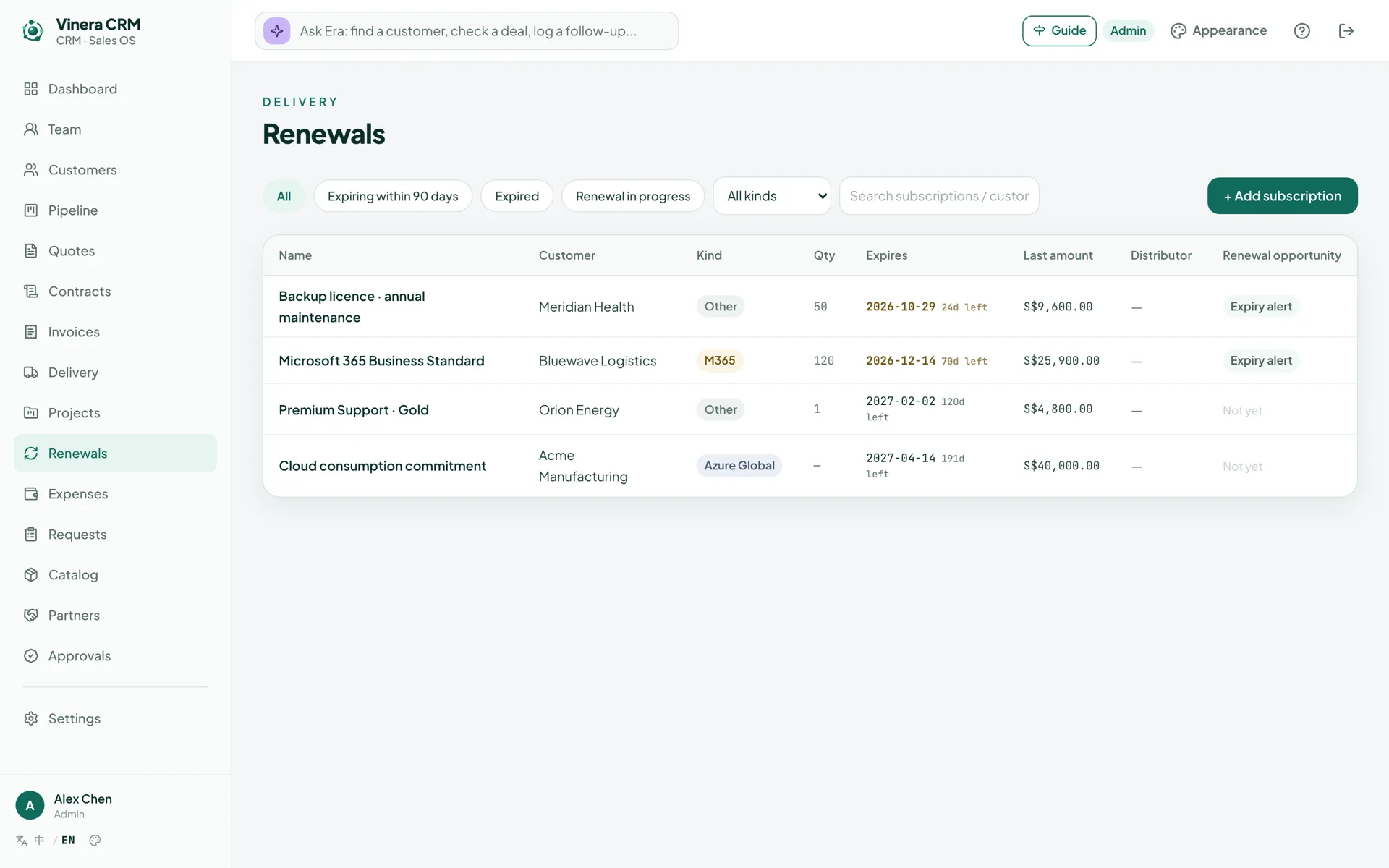Open the Invoices receipt icon
Viewport: 1389px width, 868px height.
[x=30, y=332]
